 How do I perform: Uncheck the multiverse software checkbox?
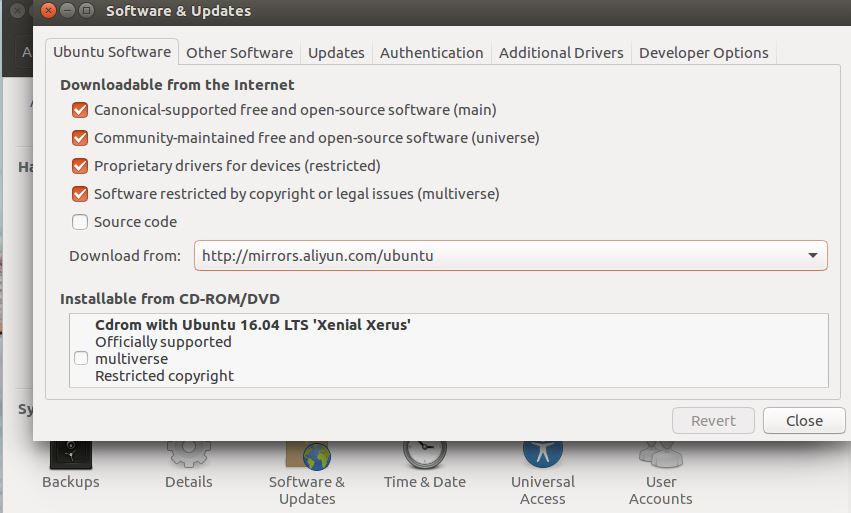tap(80, 194)
